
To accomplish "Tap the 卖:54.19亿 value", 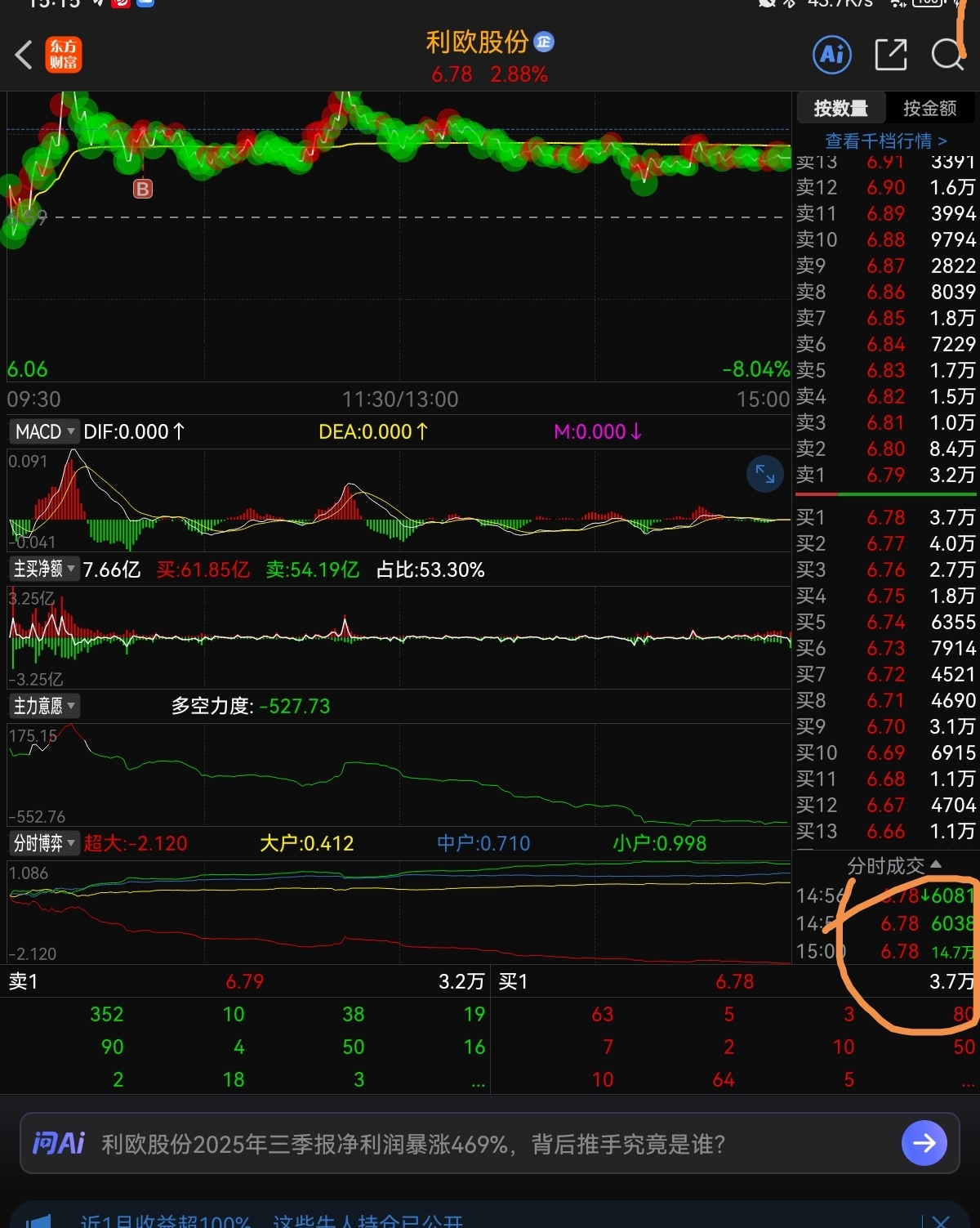I will tap(313, 569).
